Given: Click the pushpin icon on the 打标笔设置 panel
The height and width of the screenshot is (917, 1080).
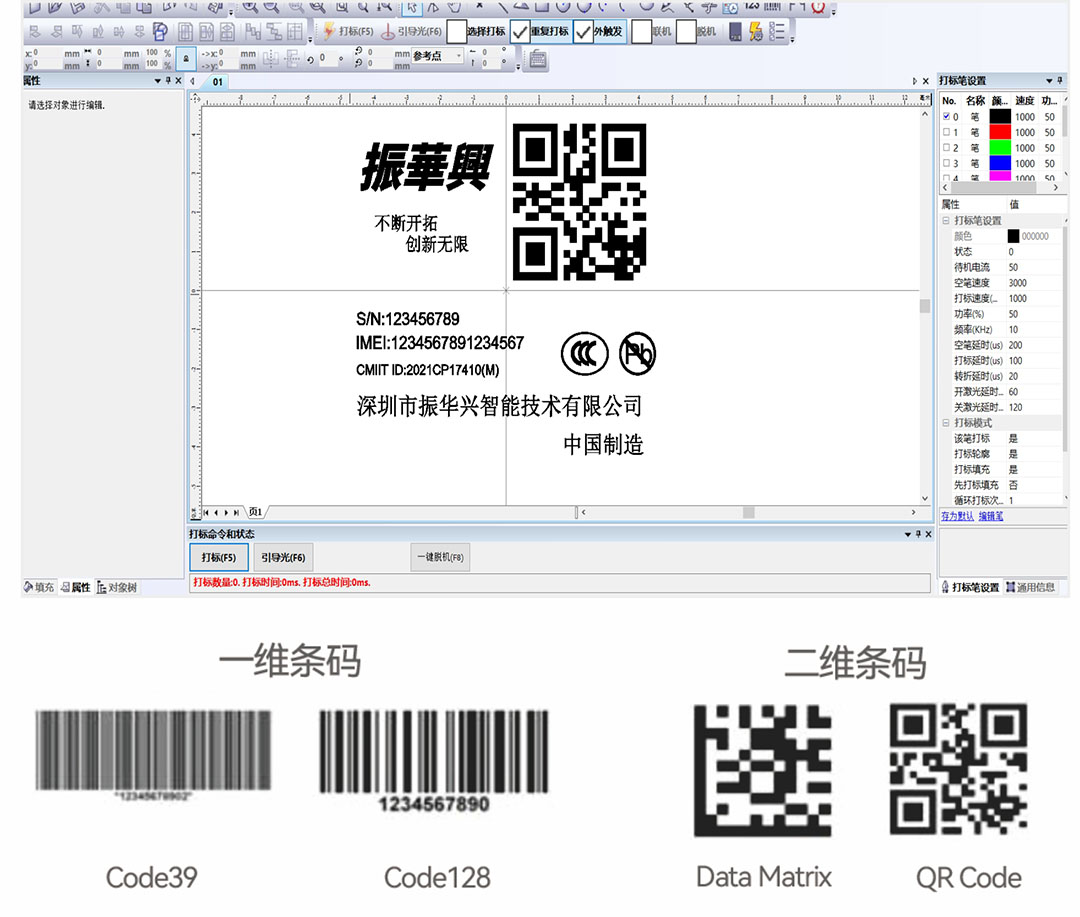Looking at the screenshot, I should [1060, 80].
